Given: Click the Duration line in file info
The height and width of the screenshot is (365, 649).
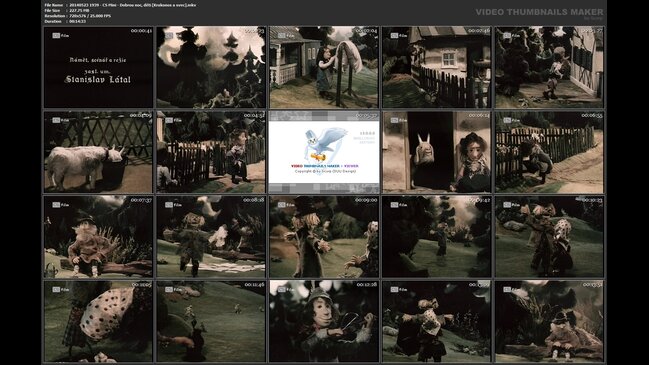Looking at the screenshot, I should 65,21.
